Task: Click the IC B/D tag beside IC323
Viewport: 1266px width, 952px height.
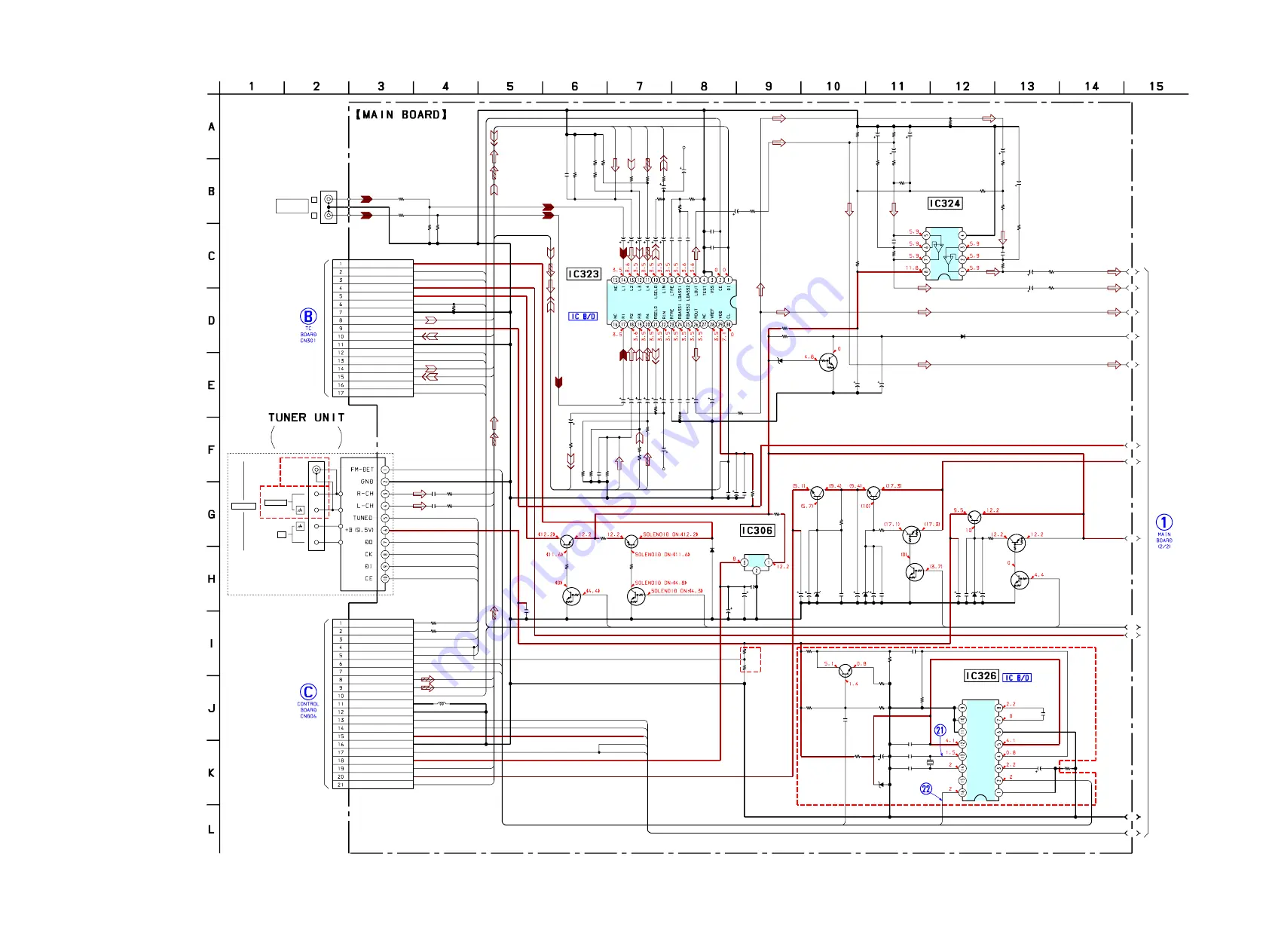Action: point(583,317)
